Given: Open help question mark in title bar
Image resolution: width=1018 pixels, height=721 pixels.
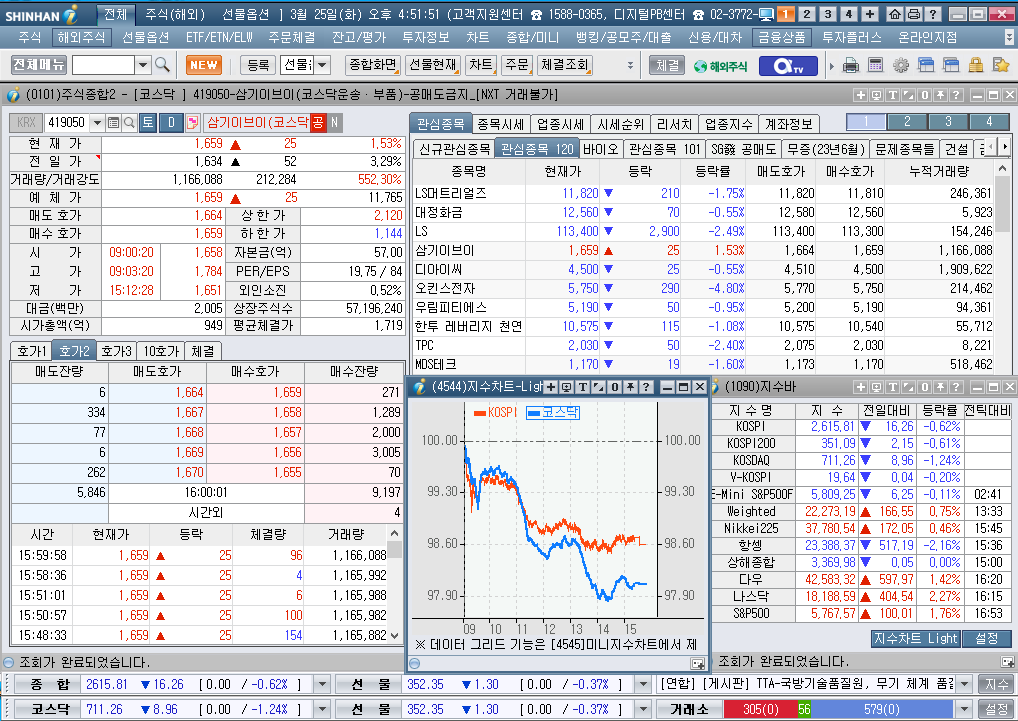Looking at the screenshot, I should 932,14.
